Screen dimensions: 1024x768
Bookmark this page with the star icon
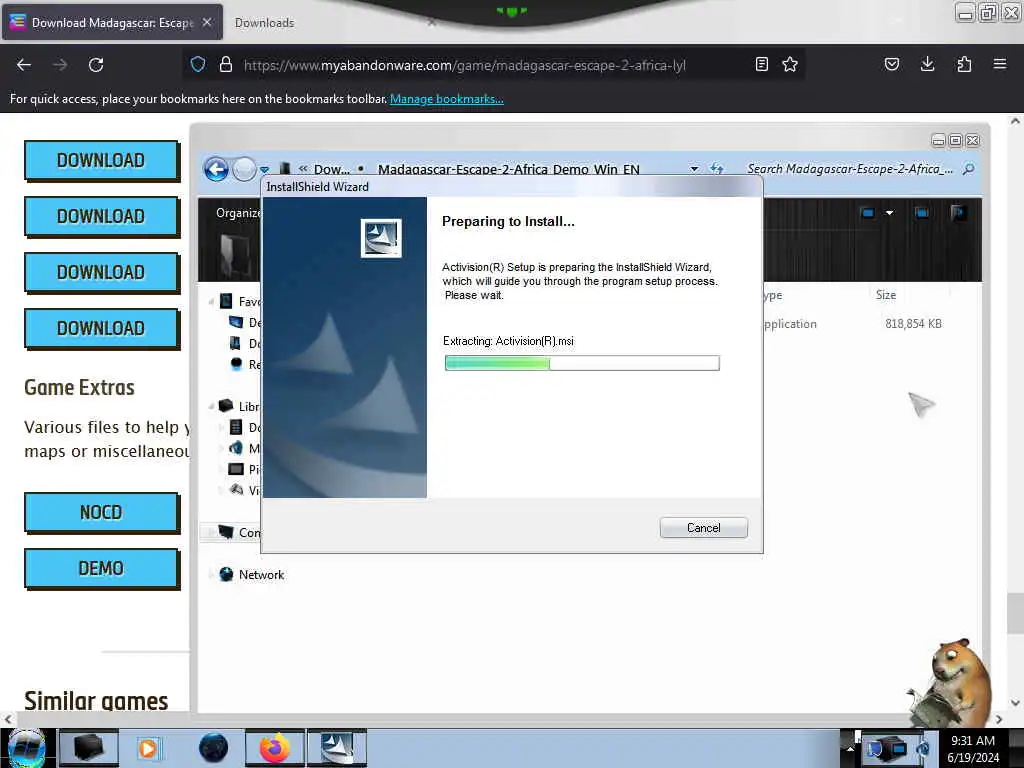pos(790,64)
